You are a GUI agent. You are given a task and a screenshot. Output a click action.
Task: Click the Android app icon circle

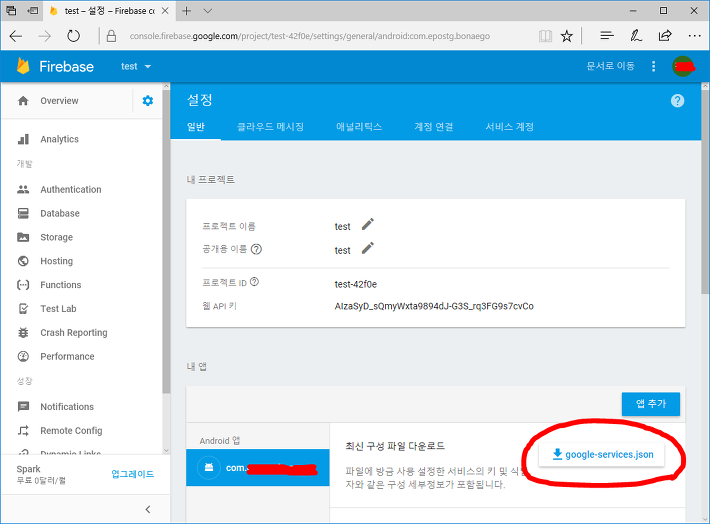click(x=209, y=467)
